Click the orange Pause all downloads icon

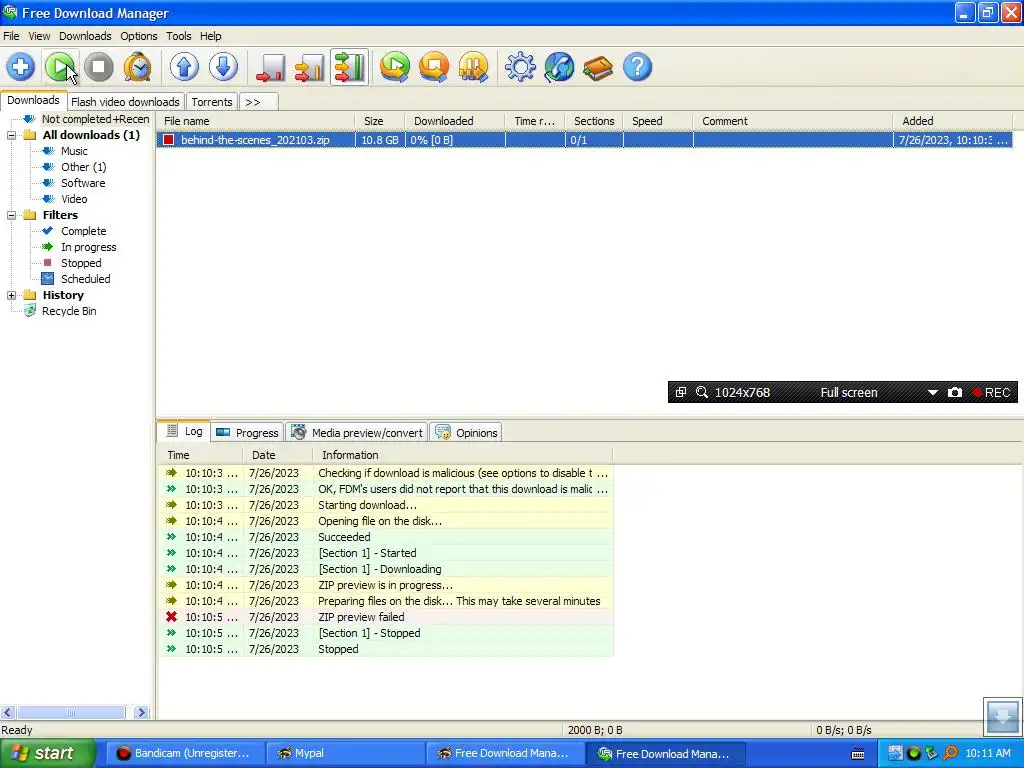[x=473, y=67]
